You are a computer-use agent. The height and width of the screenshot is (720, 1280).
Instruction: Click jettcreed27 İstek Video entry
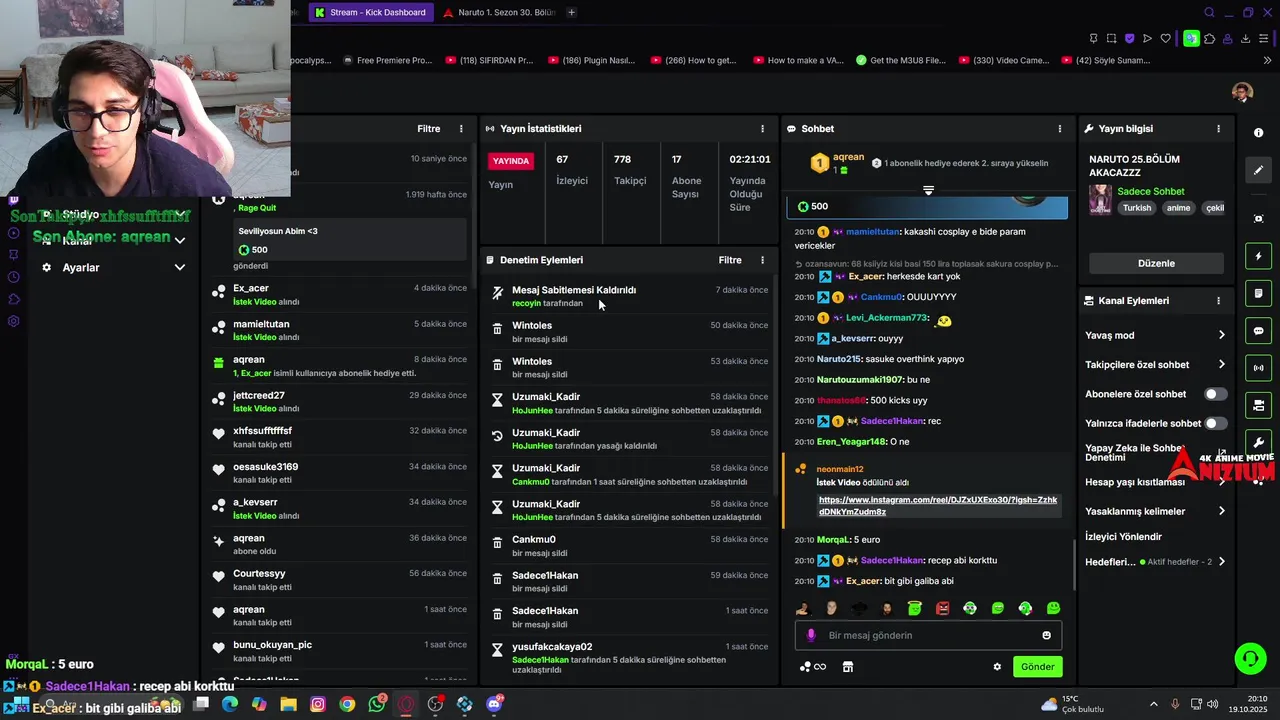click(x=340, y=401)
